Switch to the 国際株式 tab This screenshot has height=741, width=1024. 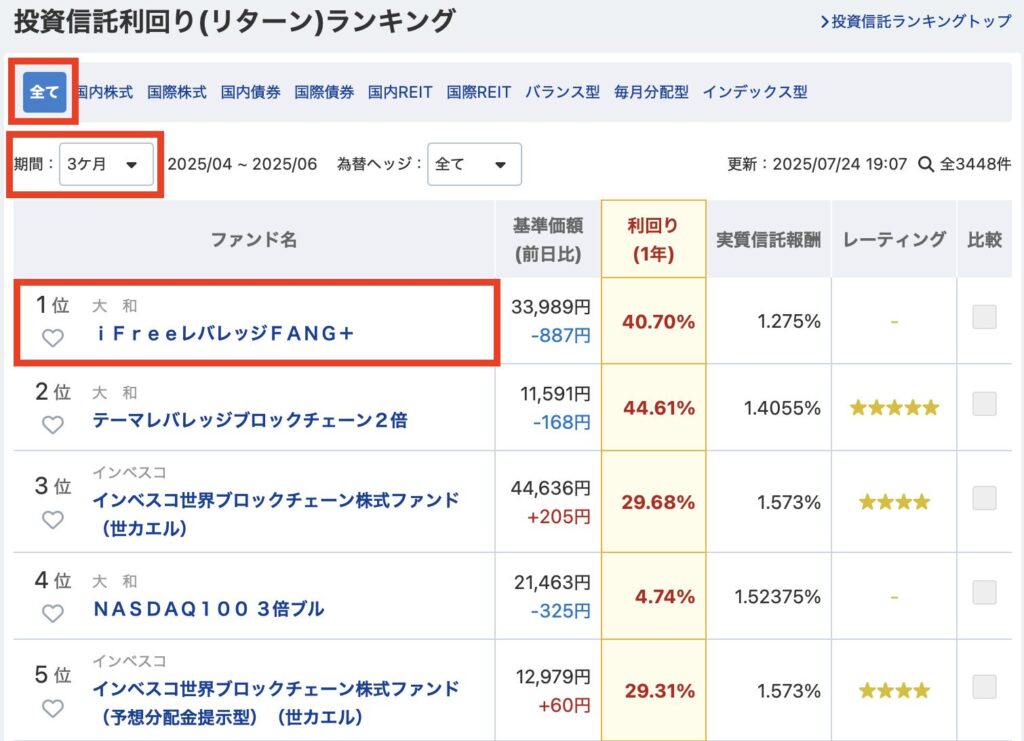(x=176, y=92)
